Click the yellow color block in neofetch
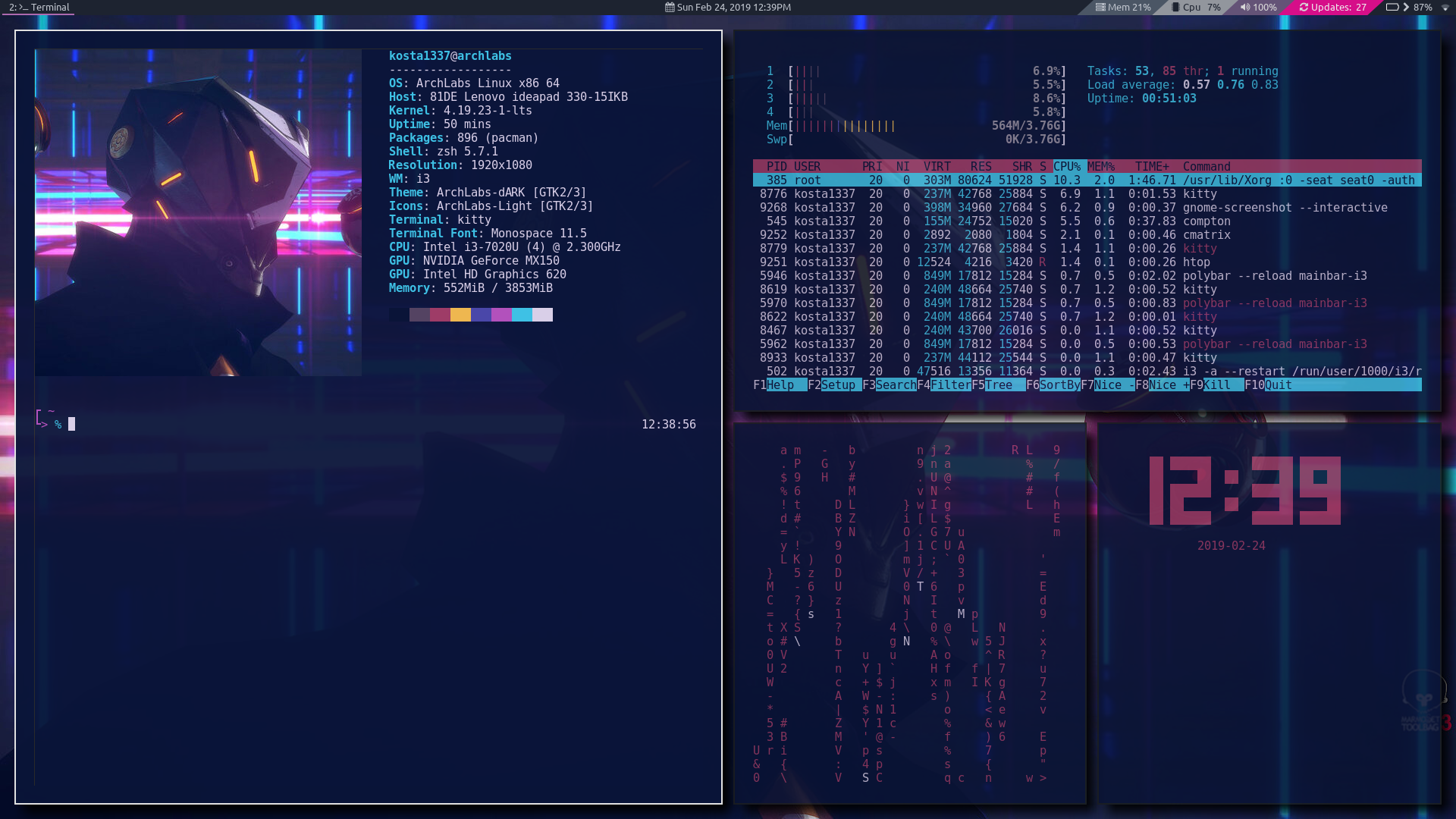 click(460, 315)
